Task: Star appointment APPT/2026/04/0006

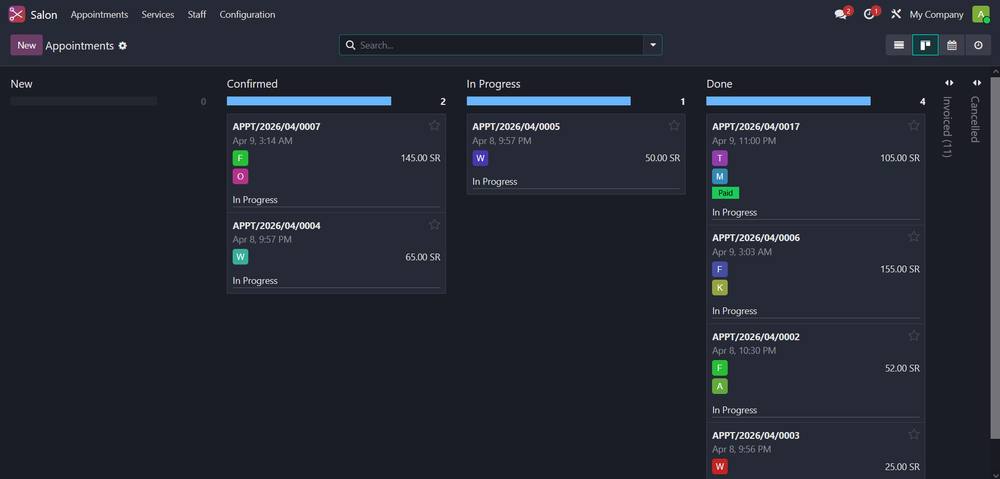Action: point(914,236)
